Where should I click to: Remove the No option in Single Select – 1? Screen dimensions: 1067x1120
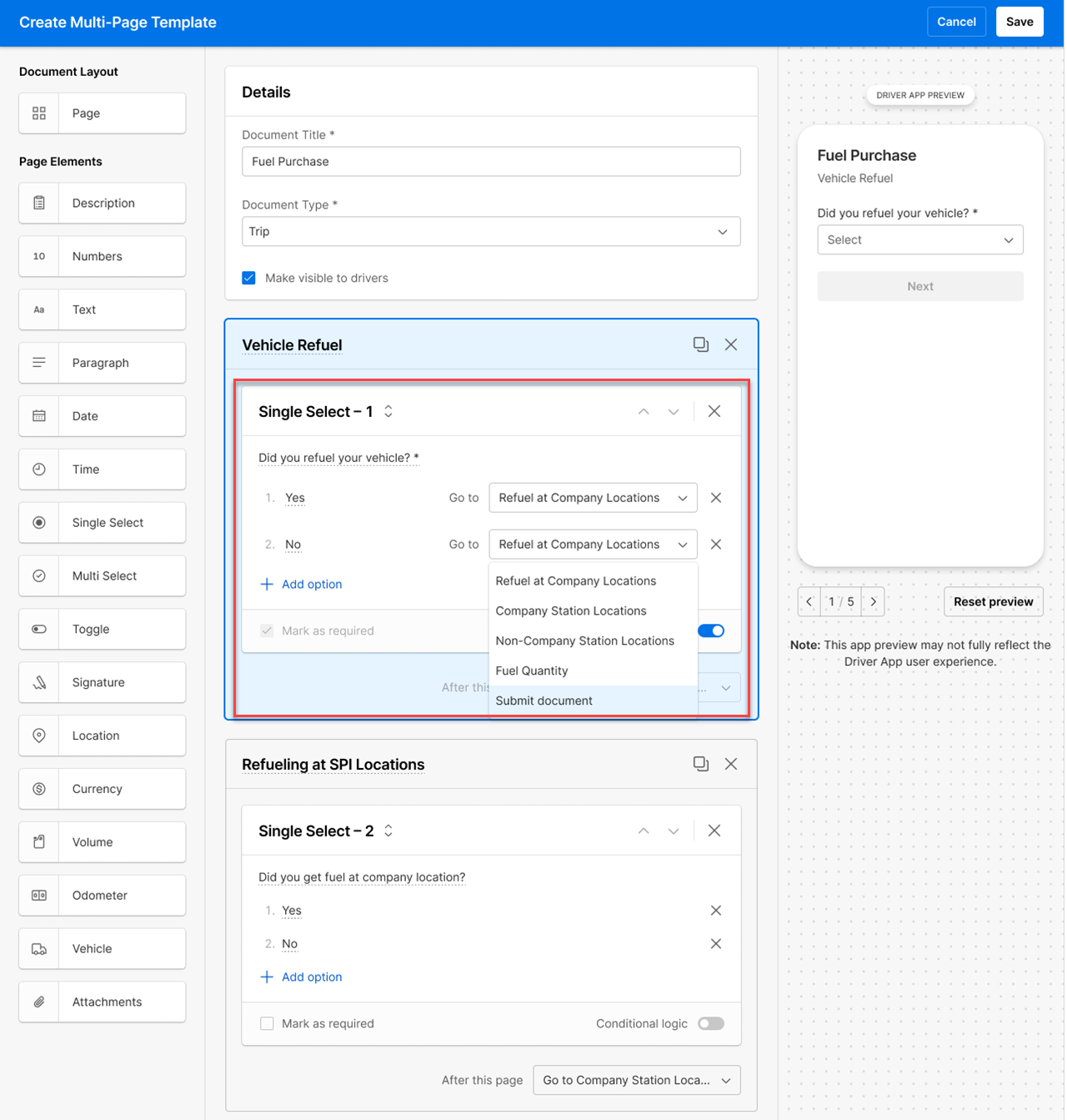point(716,545)
